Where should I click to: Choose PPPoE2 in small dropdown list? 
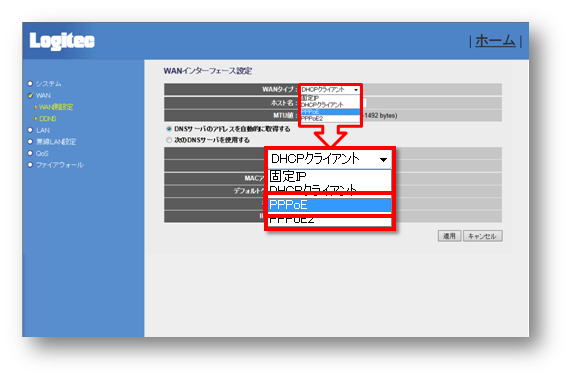click(x=312, y=118)
